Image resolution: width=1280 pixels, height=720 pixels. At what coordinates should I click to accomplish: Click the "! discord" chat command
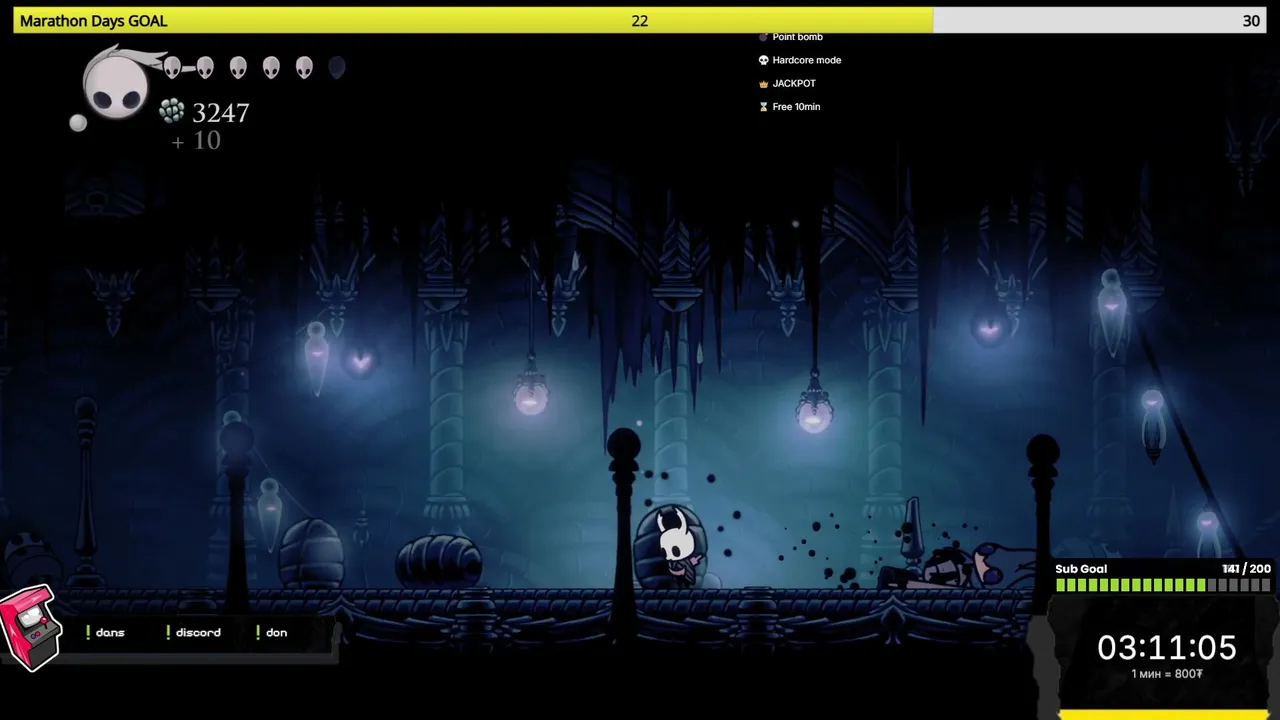(194, 632)
